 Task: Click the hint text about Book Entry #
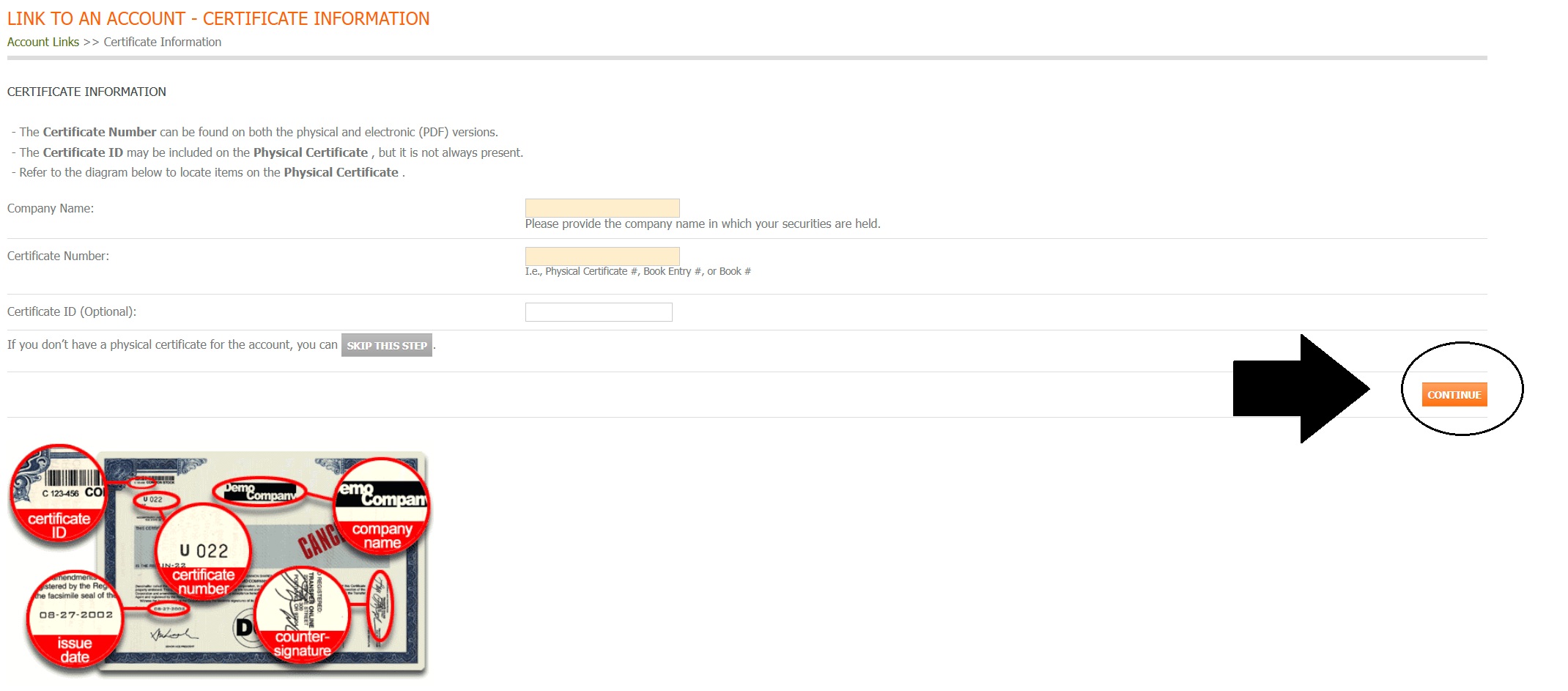pyautogui.click(x=637, y=272)
